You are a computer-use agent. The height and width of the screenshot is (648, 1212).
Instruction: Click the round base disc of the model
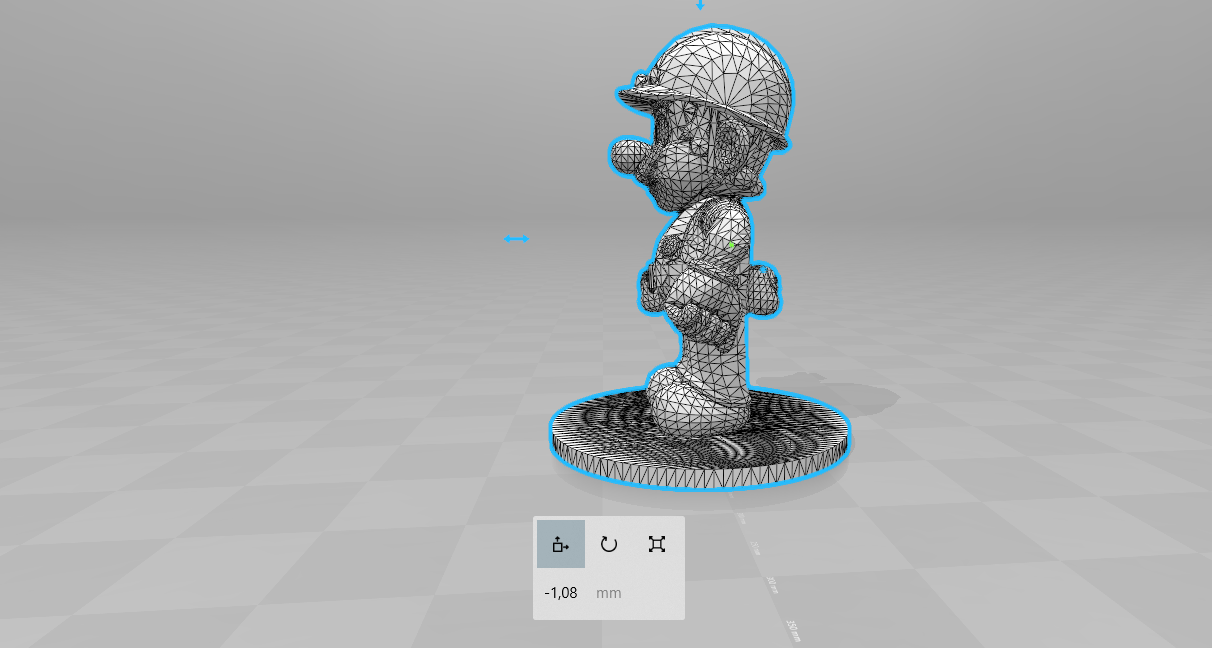[x=700, y=438]
